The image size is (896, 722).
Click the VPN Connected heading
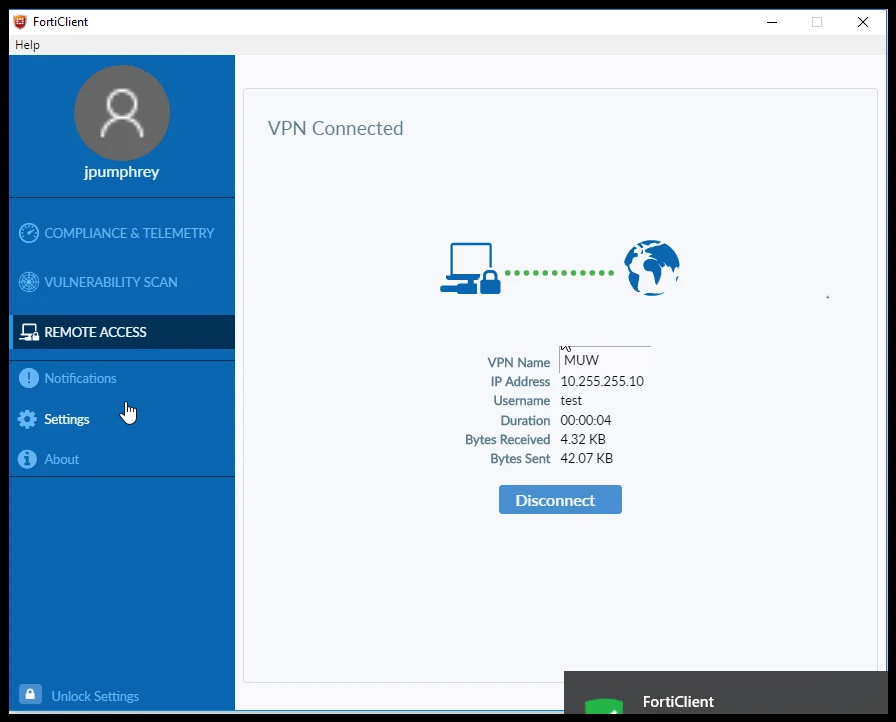tap(335, 128)
